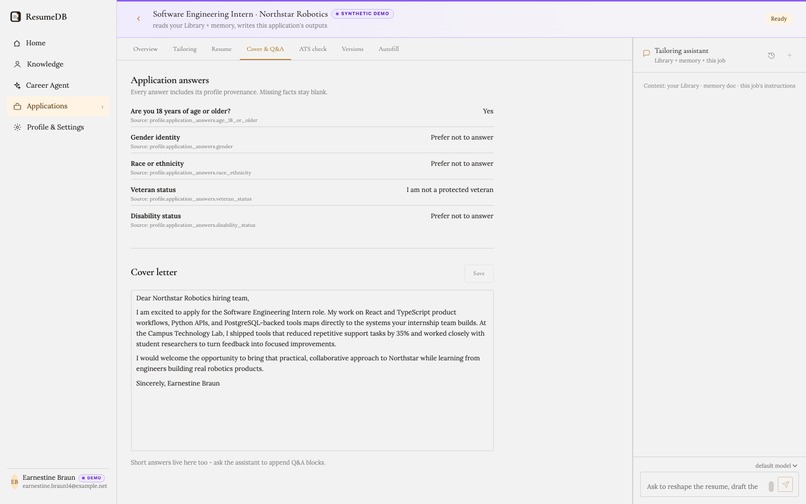Click the Profile & Settings gear icon
806x504 pixels.
[17, 127]
